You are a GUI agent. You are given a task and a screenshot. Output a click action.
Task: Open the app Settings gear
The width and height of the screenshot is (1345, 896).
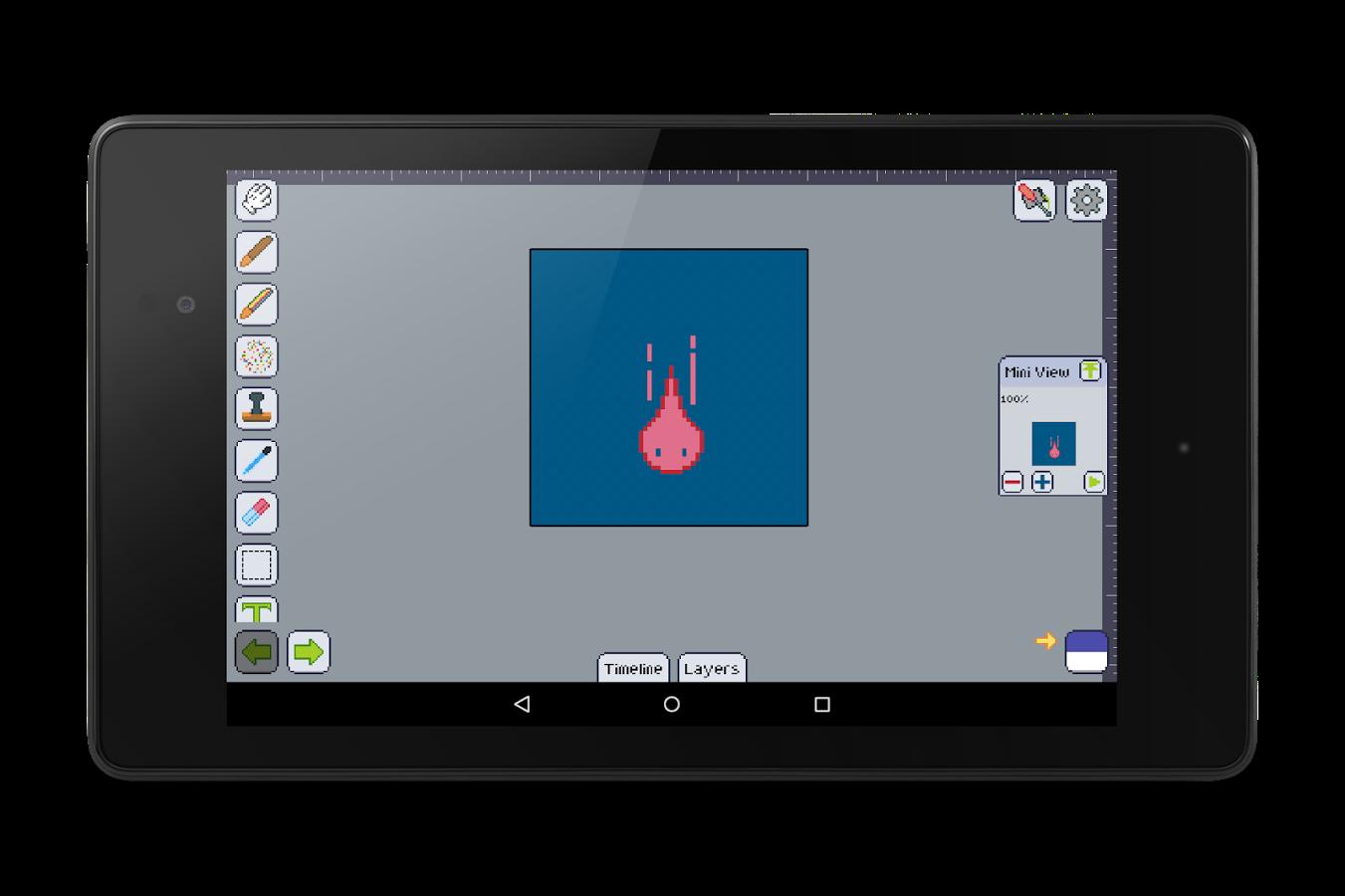(1086, 199)
